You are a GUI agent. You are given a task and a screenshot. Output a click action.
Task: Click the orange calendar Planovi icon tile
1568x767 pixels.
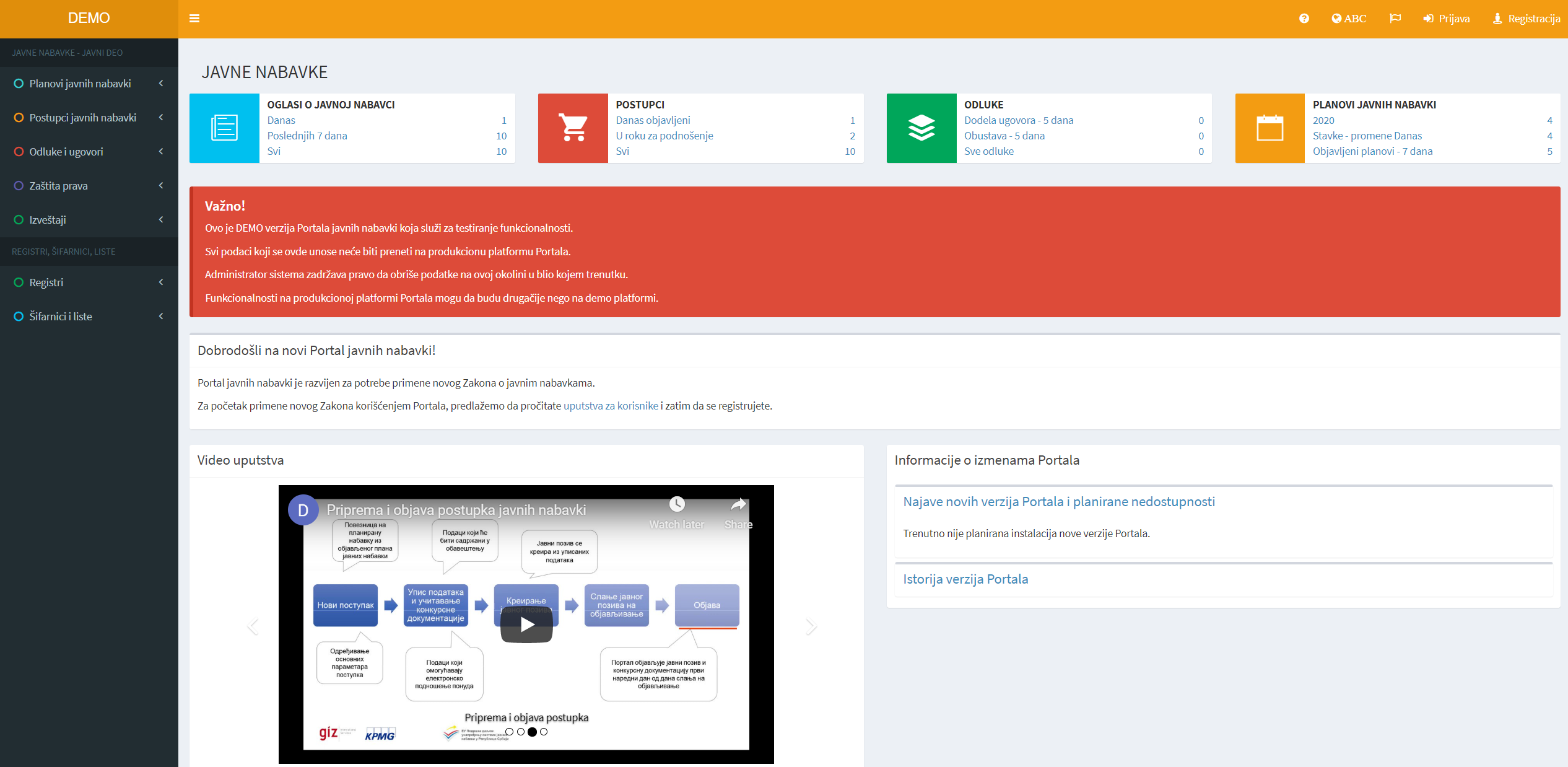tap(1270, 128)
